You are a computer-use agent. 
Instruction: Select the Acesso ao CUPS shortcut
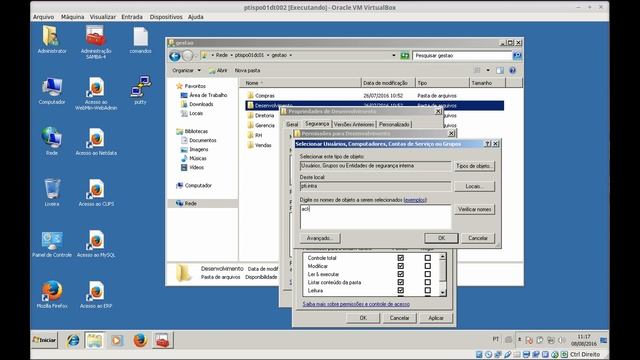click(96, 192)
